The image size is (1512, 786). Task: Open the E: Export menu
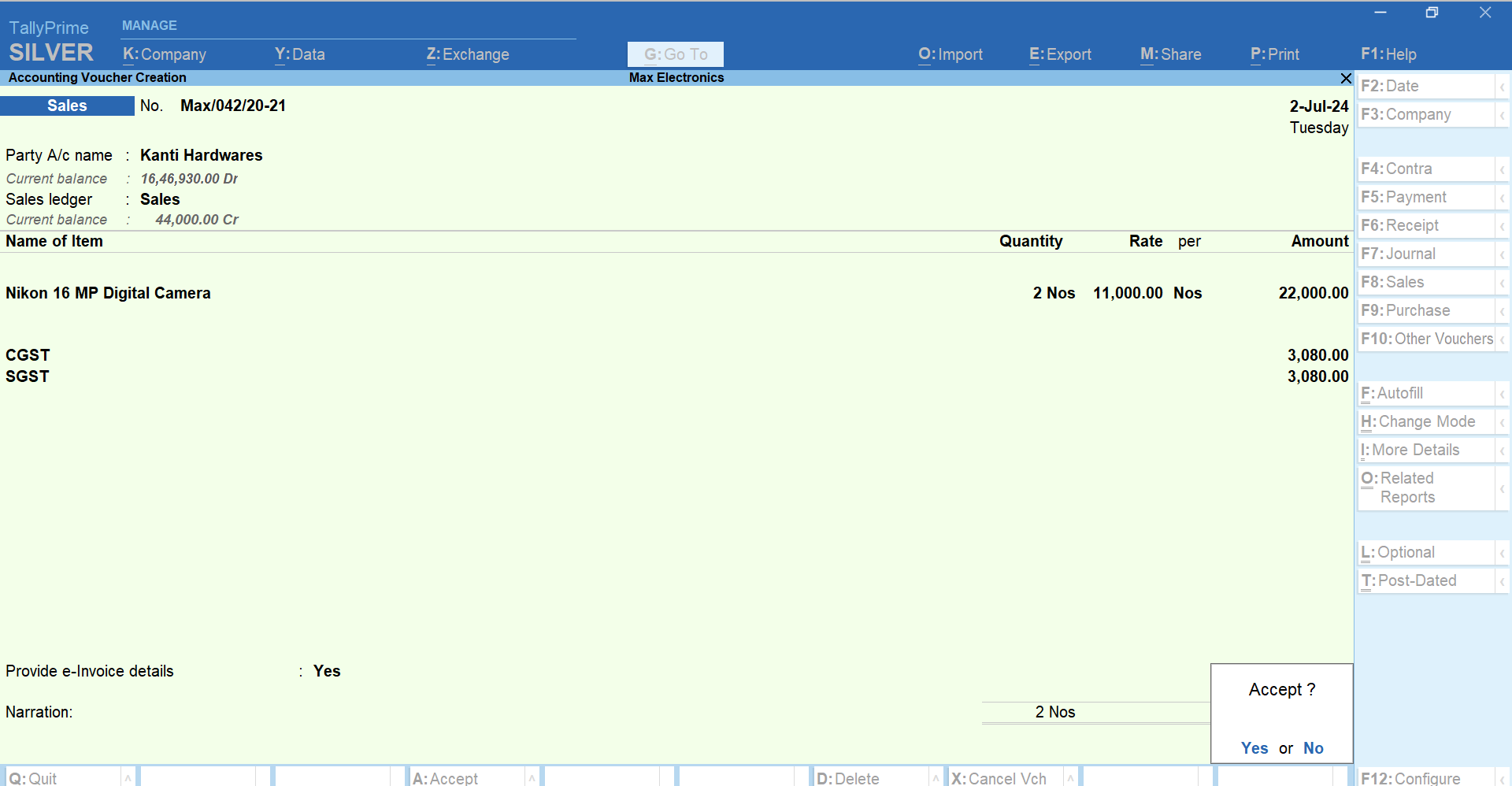coord(1060,54)
